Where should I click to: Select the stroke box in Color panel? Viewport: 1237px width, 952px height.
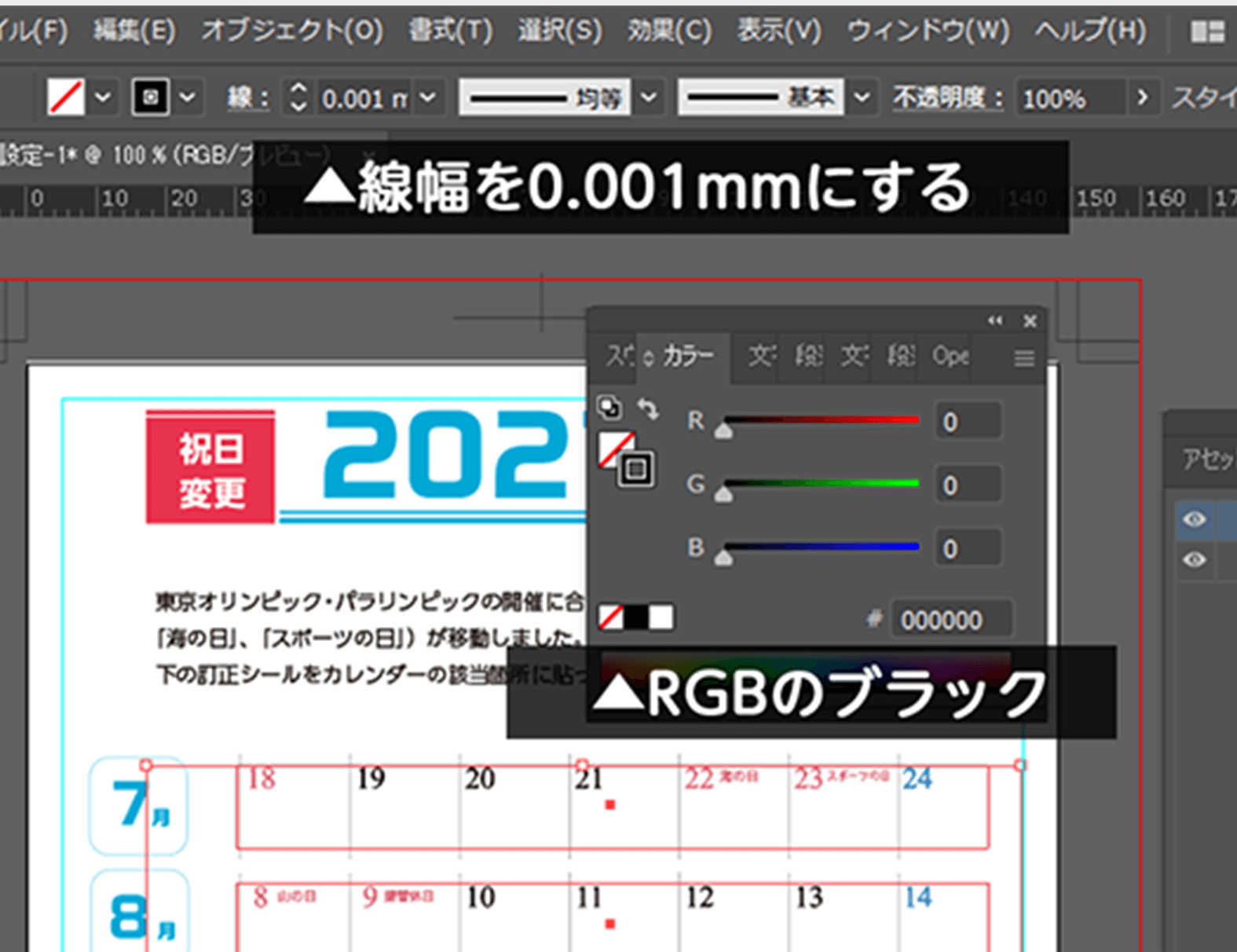tap(636, 470)
